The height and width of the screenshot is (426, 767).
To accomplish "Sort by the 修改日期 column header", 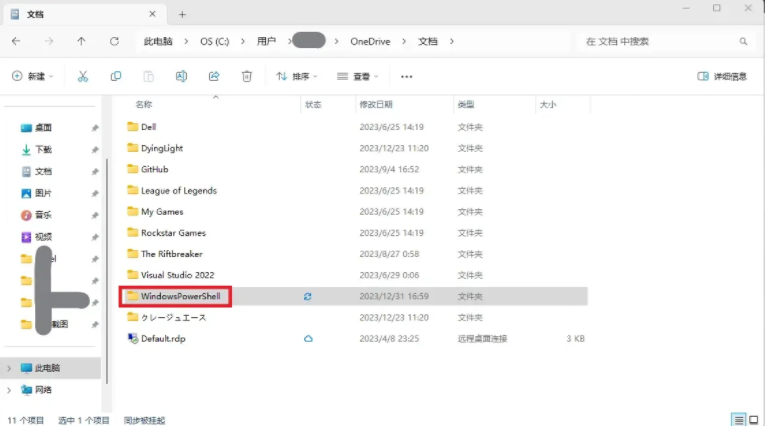I will point(376,105).
